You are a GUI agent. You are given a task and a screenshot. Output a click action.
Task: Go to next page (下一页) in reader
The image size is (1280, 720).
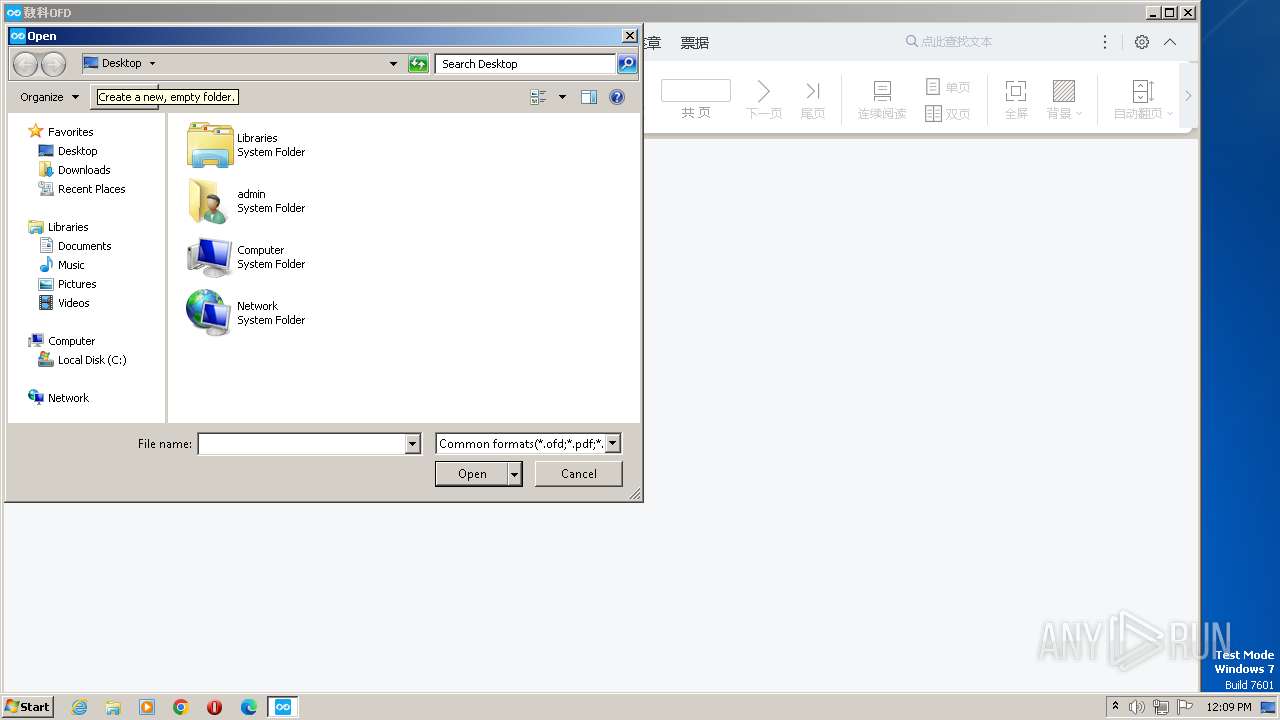[764, 101]
